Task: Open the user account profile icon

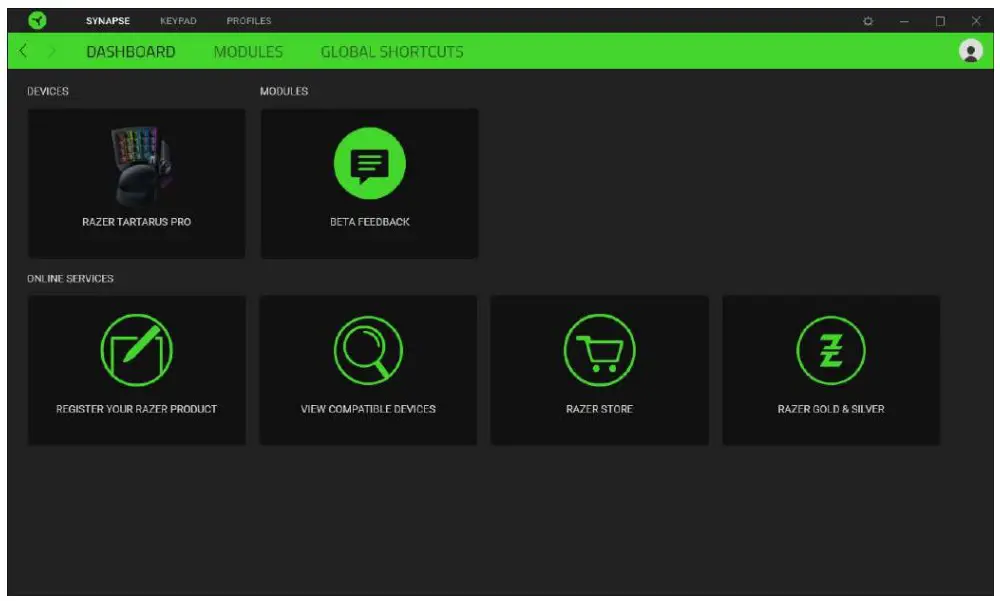Action: tap(970, 51)
